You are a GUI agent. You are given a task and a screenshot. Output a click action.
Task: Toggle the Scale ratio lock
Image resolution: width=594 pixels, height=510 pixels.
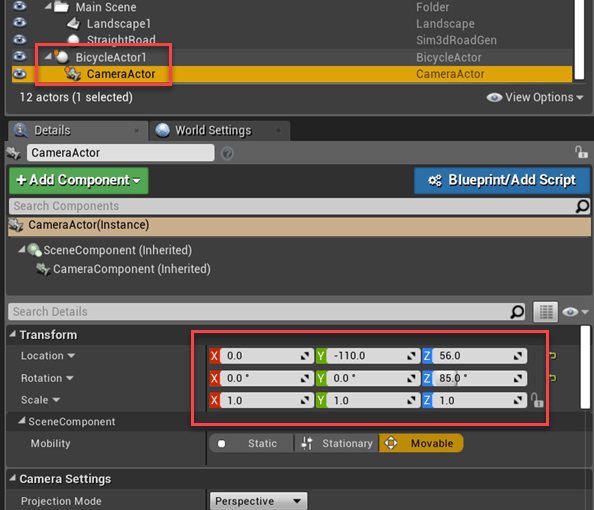point(537,400)
